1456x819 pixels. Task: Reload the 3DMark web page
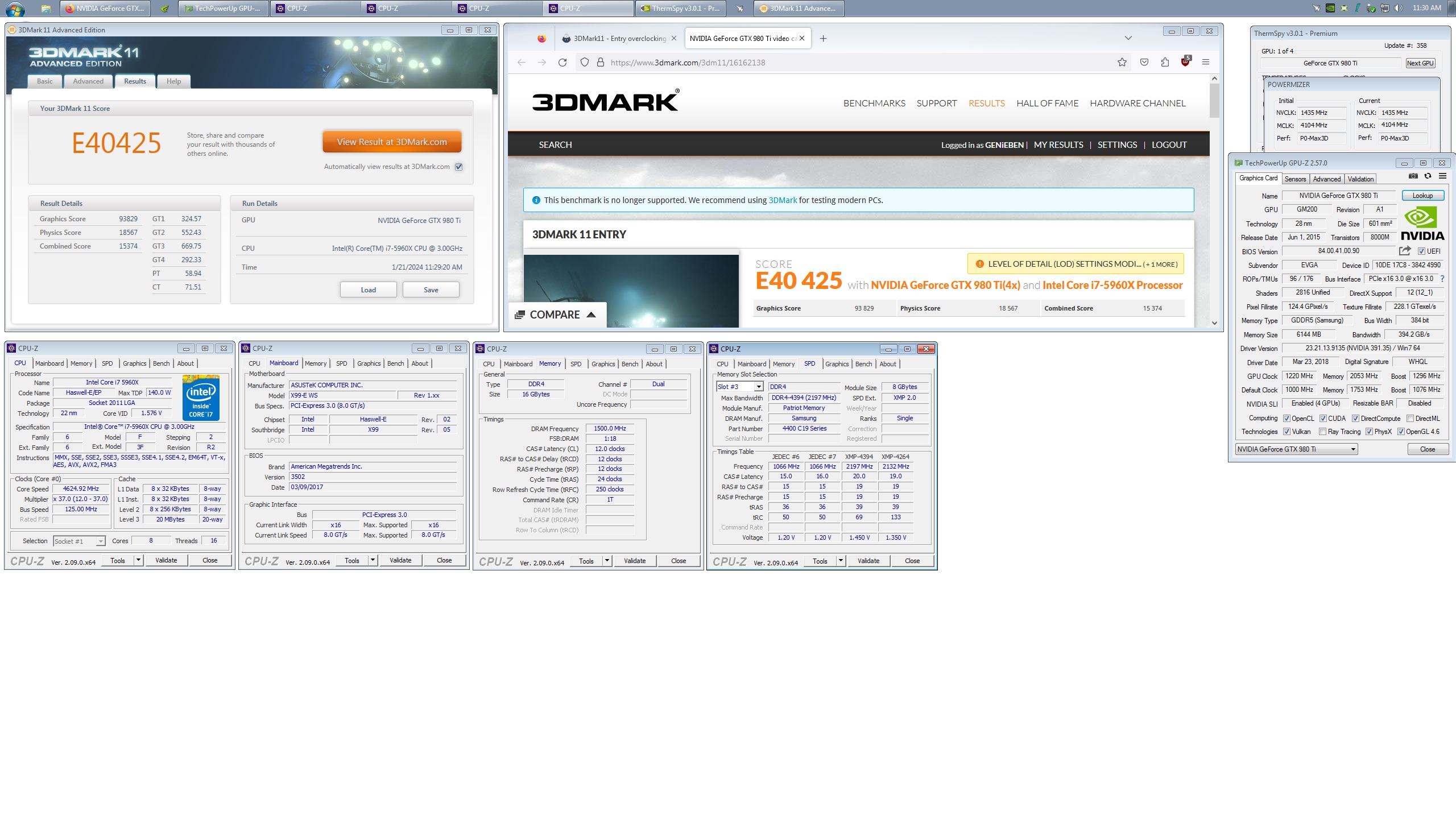coord(562,63)
